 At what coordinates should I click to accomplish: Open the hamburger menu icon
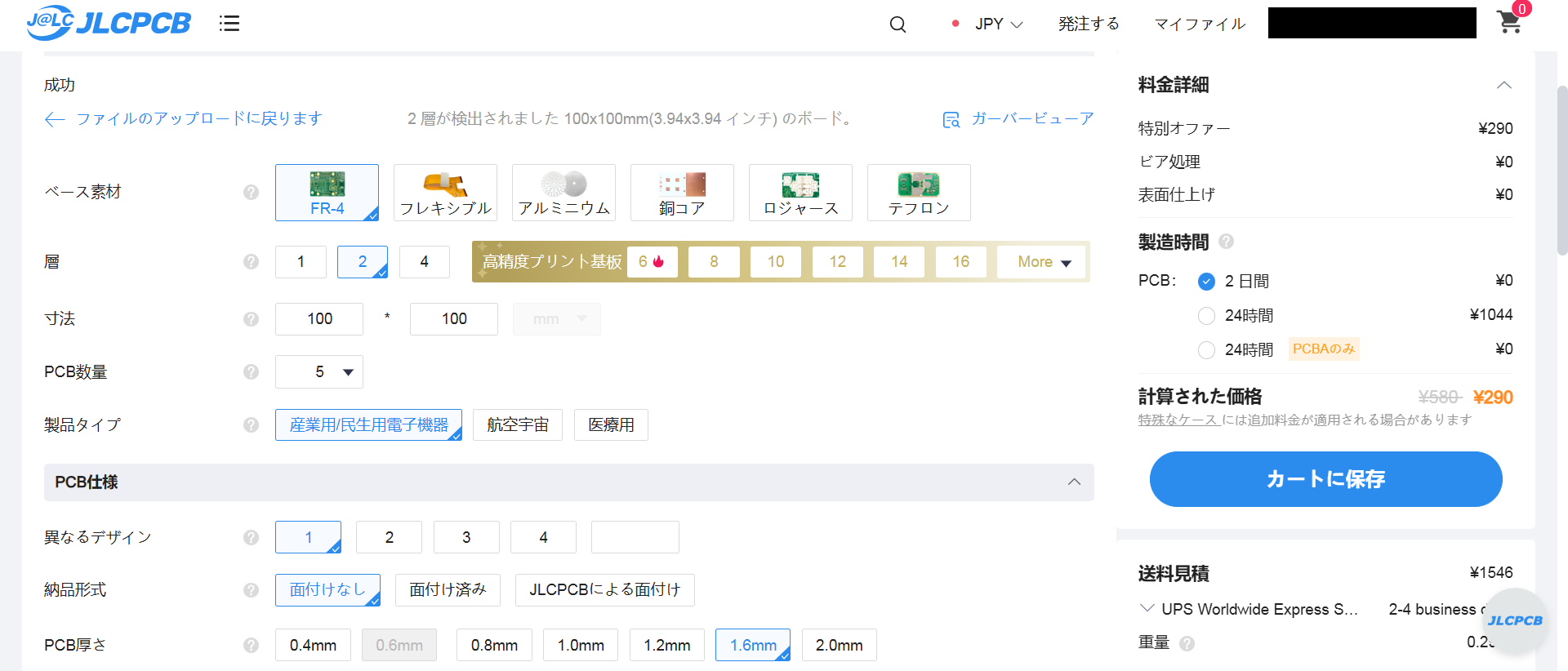(229, 24)
